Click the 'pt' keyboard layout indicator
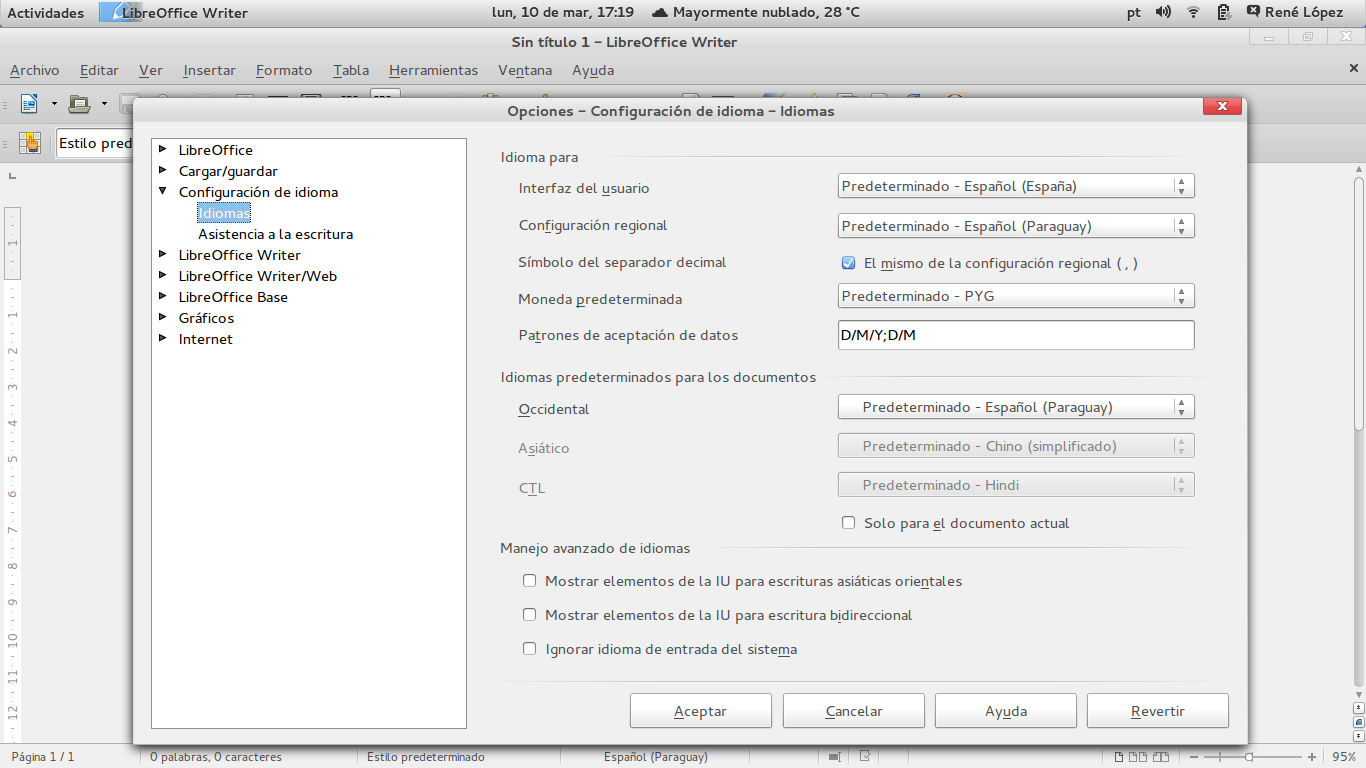This screenshot has height=768, width=1366. coord(1133,13)
